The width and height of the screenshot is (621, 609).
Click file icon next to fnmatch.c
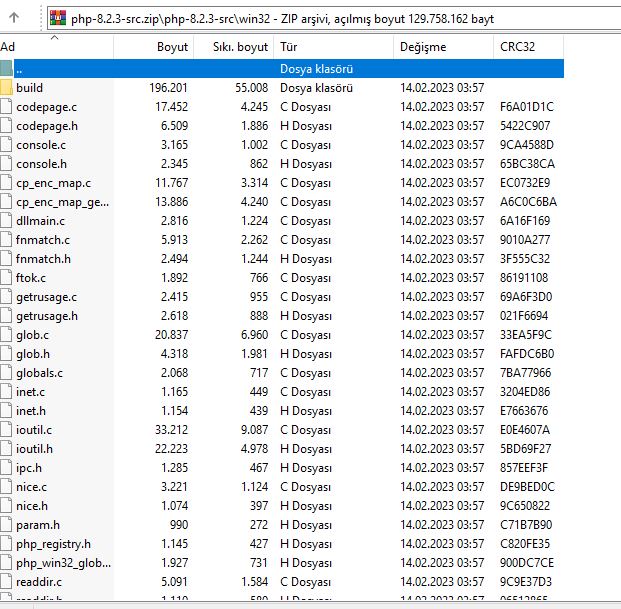(6, 240)
